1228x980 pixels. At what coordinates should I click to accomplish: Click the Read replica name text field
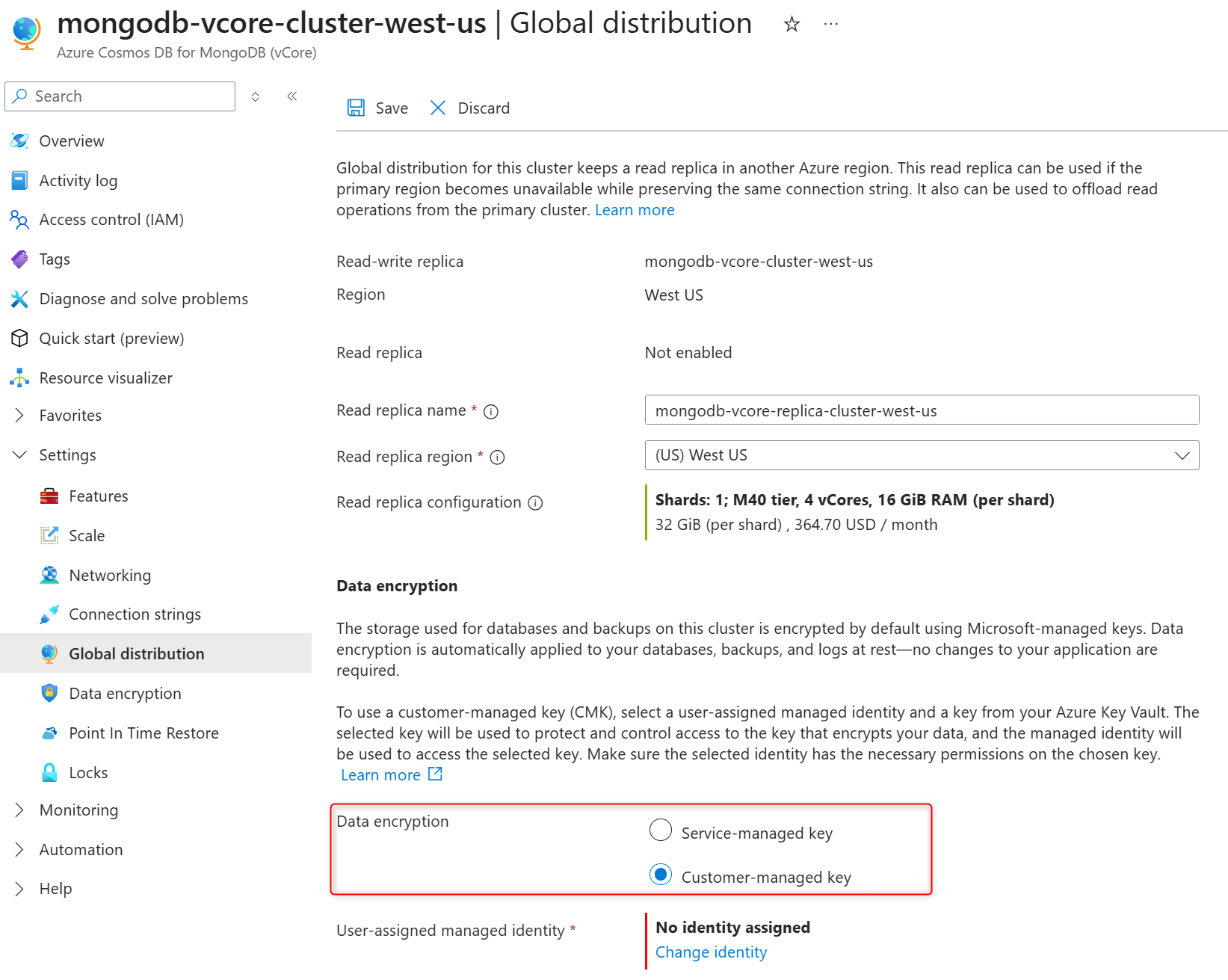click(x=922, y=410)
